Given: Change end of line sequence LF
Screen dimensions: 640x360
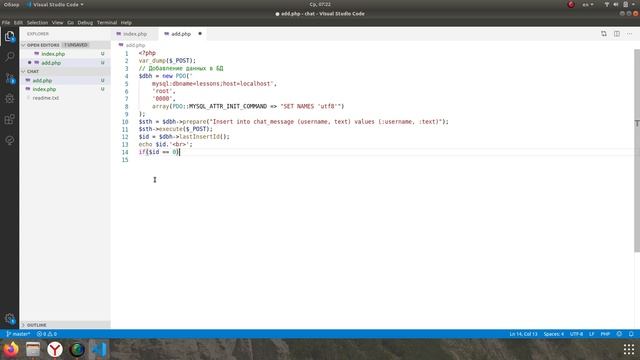Looking at the screenshot, I should point(591,334).
